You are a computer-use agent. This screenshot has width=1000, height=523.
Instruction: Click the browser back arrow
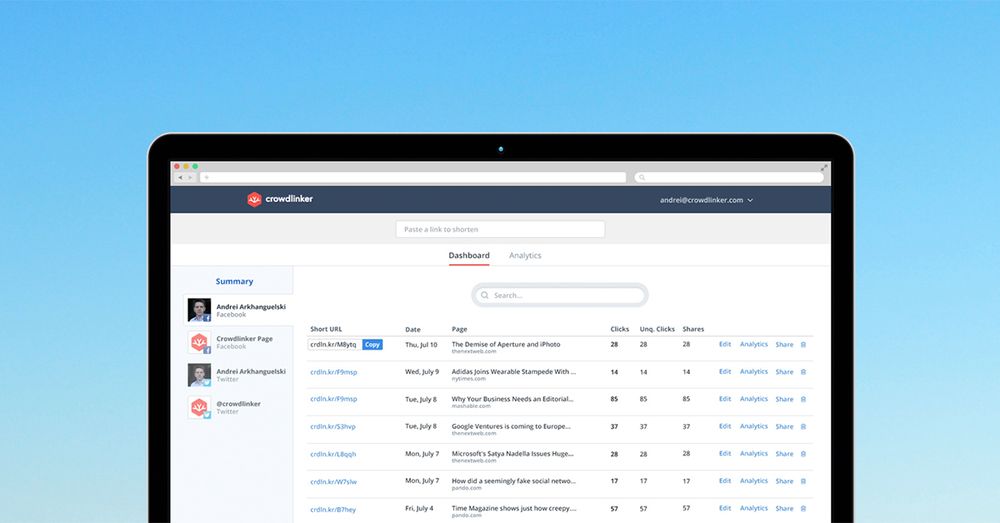pos(181,177)
